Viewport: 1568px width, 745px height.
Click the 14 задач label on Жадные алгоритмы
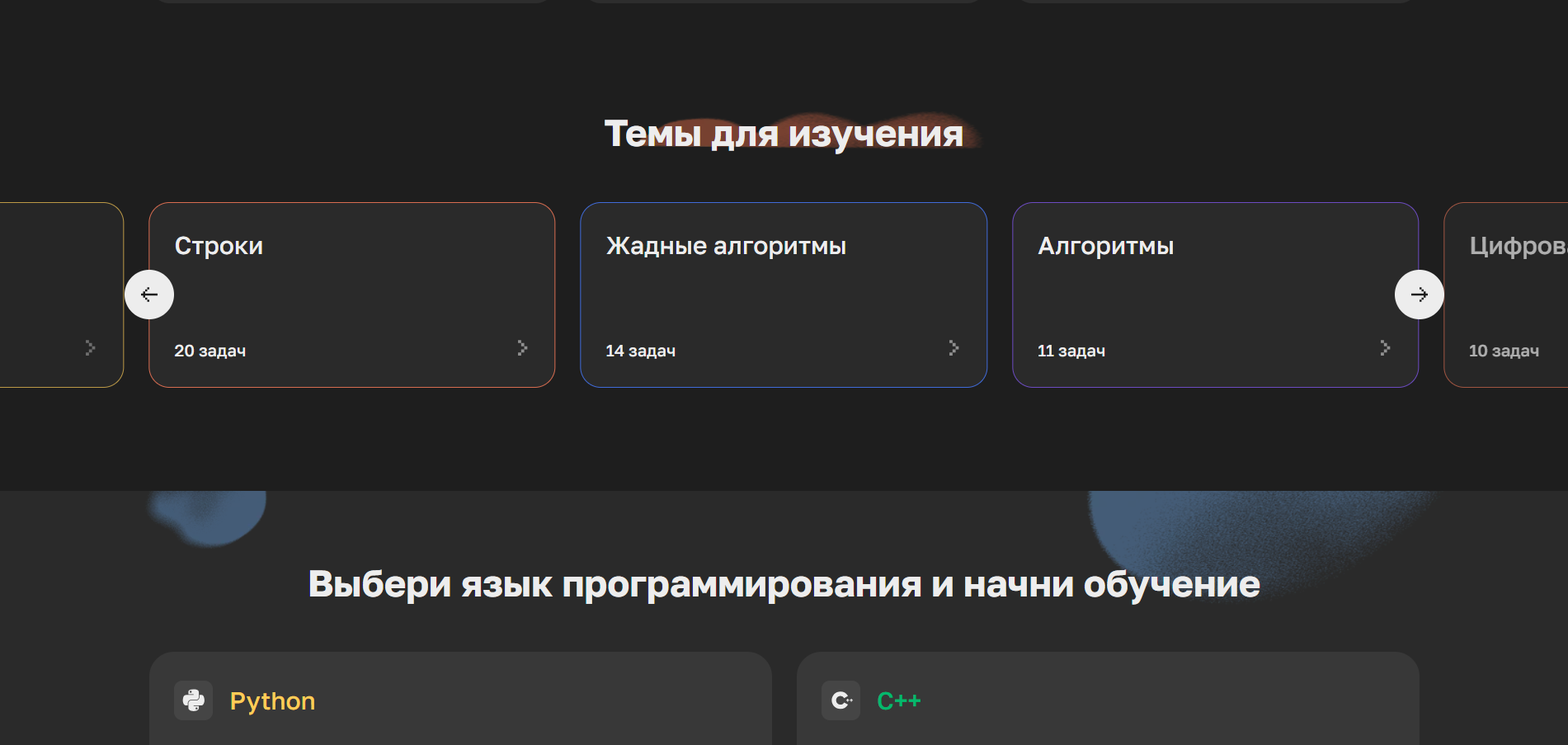640,350
